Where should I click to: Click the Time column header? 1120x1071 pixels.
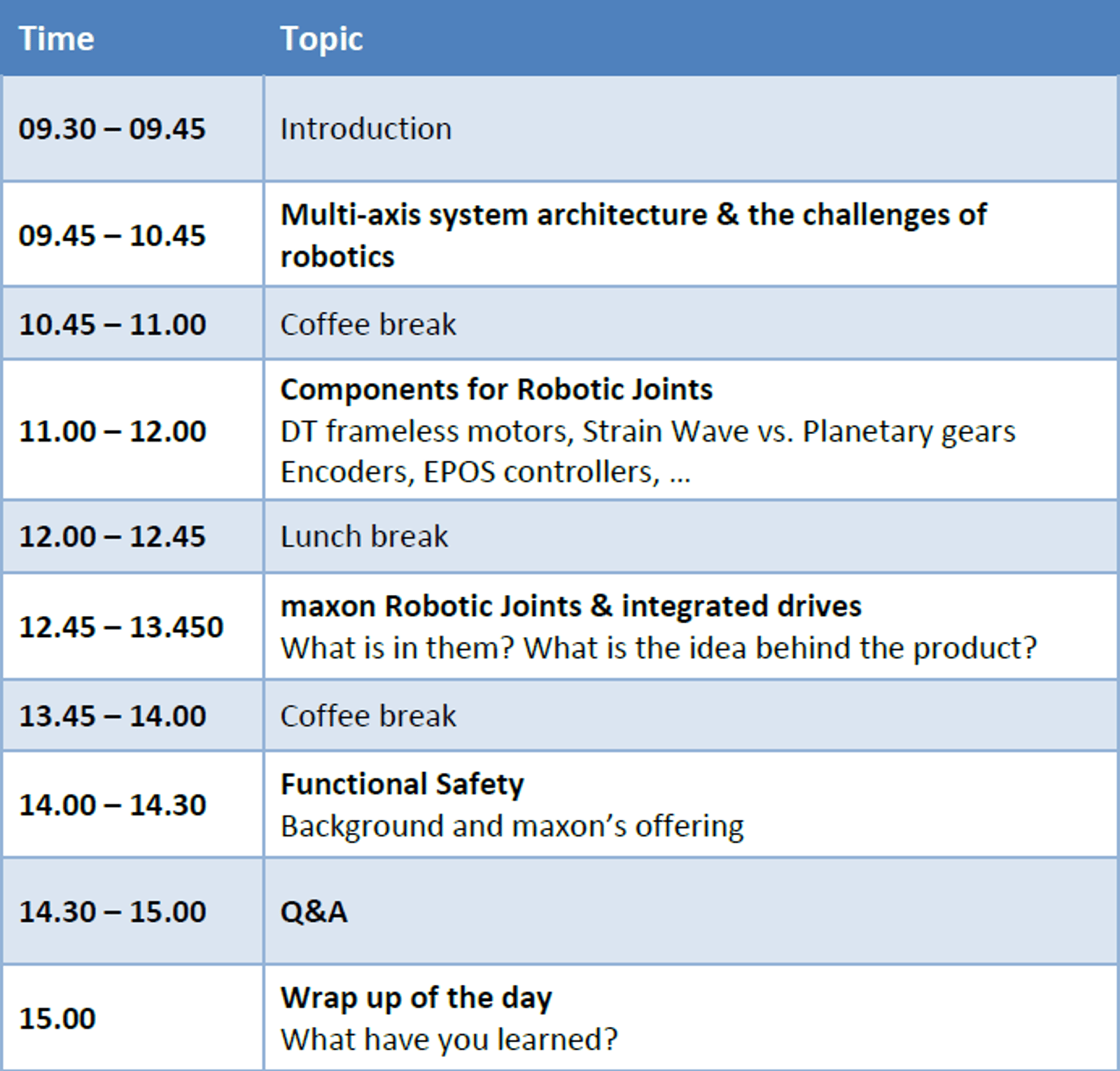56,38
